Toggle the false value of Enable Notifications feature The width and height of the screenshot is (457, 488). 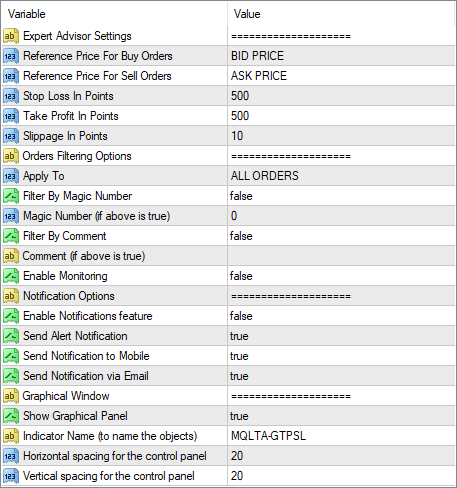[341, 316]
